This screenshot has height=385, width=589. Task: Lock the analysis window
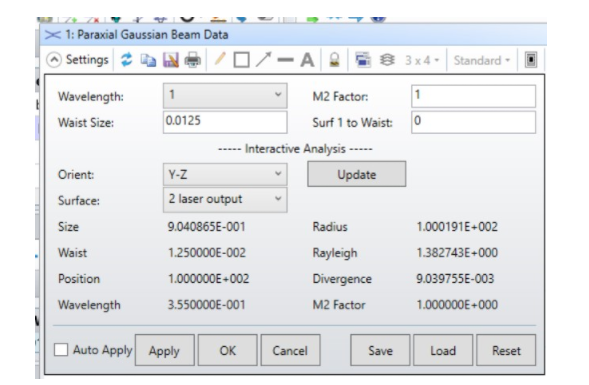point(334,60)
